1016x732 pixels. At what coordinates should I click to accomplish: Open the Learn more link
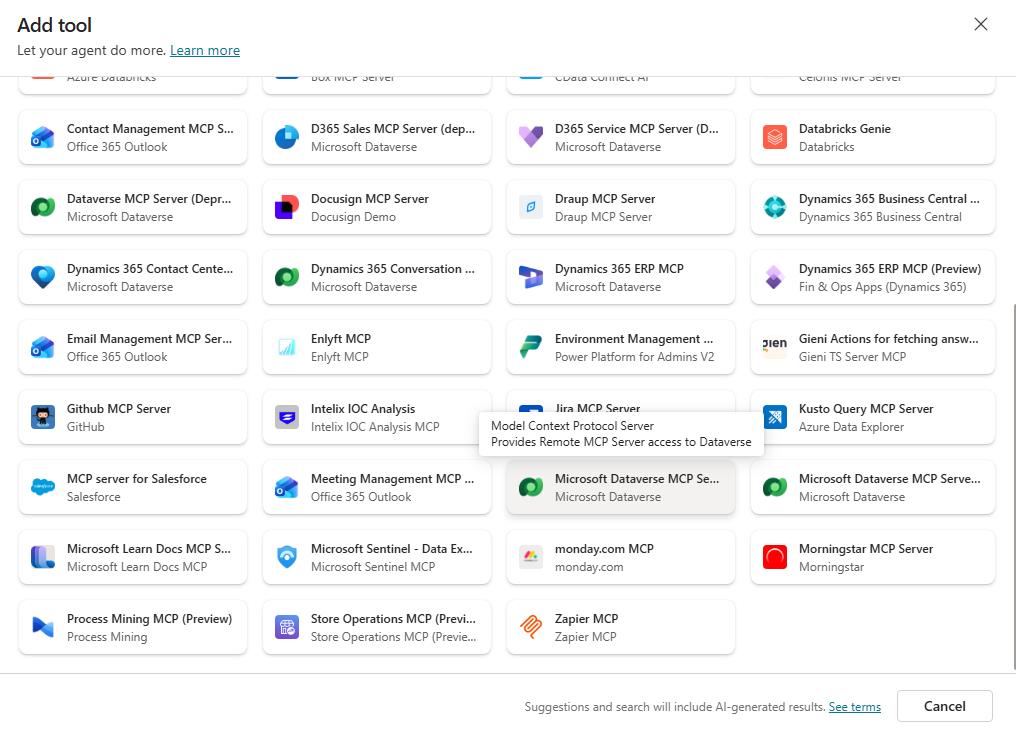click(204, 51)
